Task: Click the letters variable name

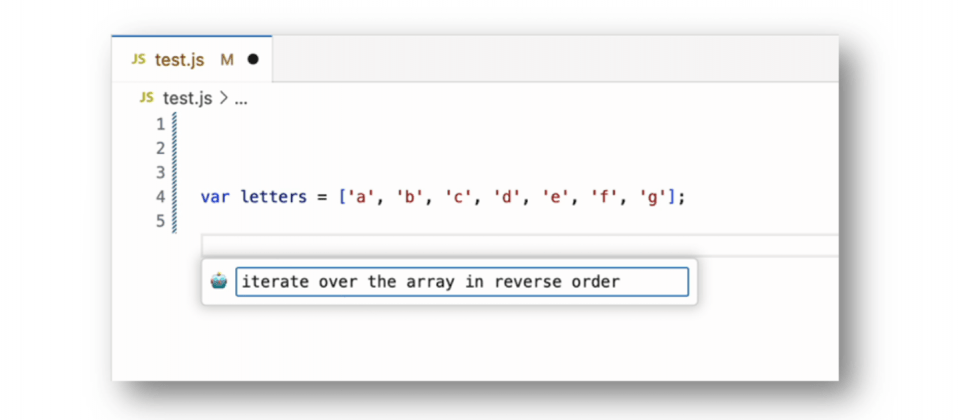Action: (273, 197)
